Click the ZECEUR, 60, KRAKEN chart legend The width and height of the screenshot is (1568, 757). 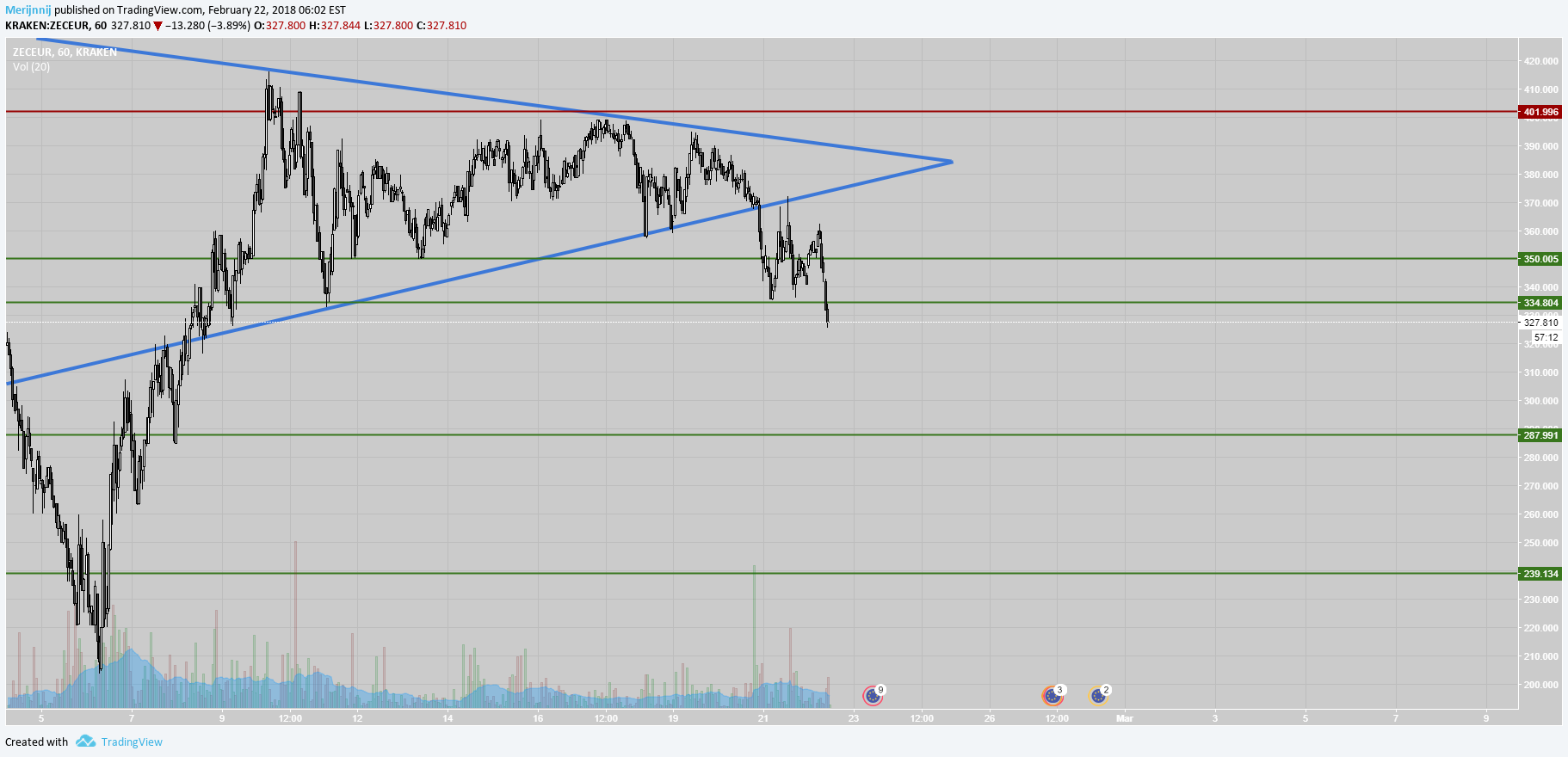coord(65,52)
